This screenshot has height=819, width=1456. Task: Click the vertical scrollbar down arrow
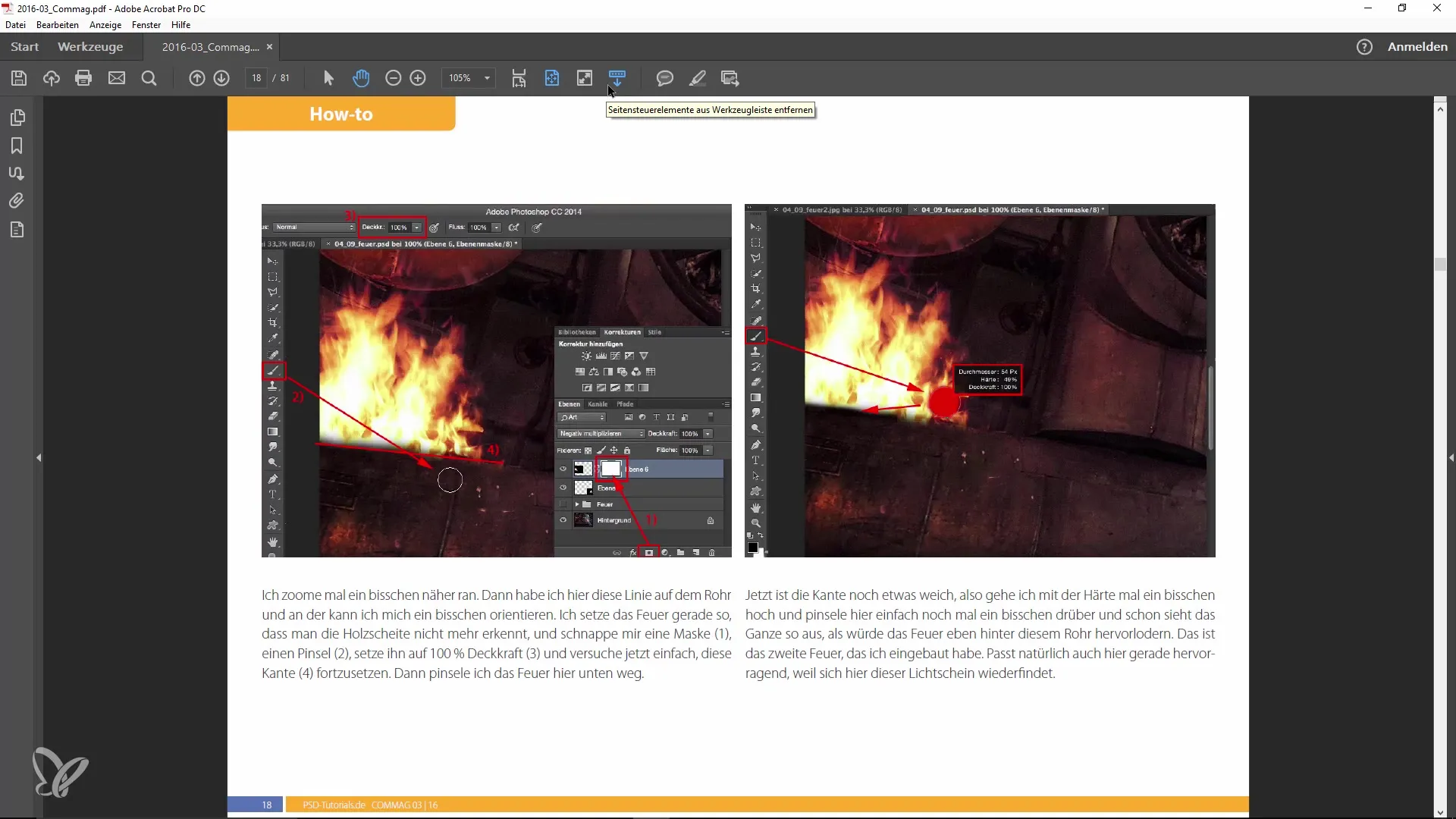[x=1440, y=812]
